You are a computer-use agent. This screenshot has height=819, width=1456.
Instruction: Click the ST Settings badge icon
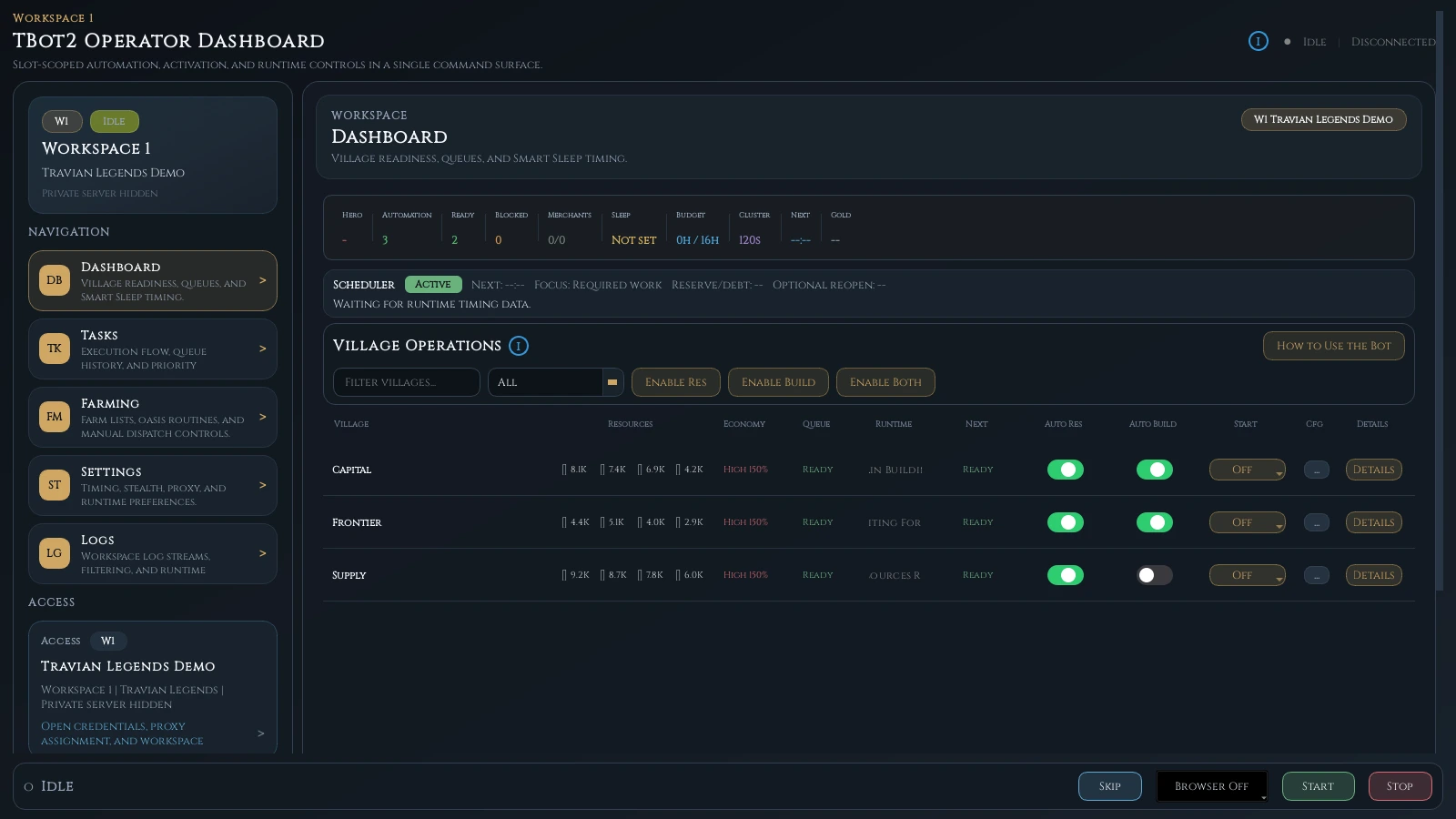[x=55, y=485]
